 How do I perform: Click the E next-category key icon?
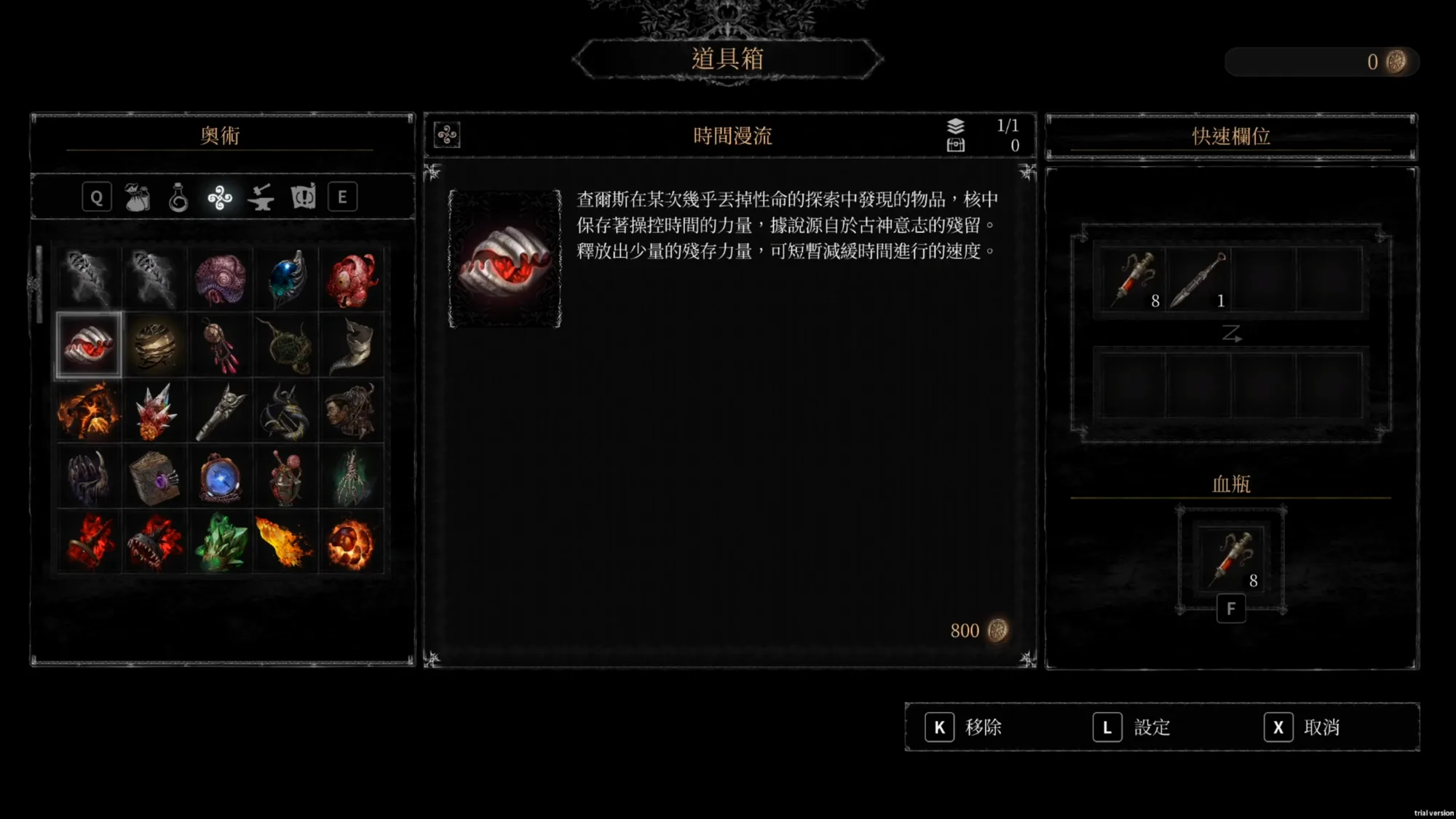[342, 197]
